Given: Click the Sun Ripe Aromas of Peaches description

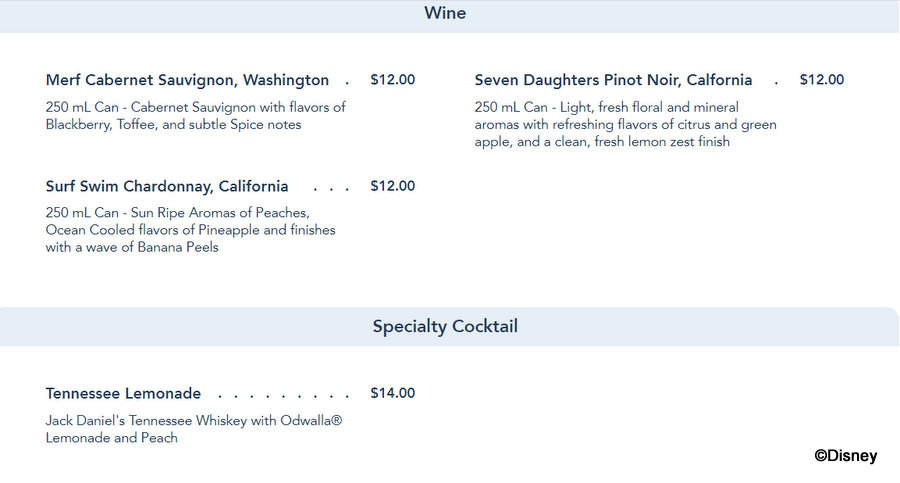Looking at the screenshot, I should pyautogui.click(x=191, y=230).
